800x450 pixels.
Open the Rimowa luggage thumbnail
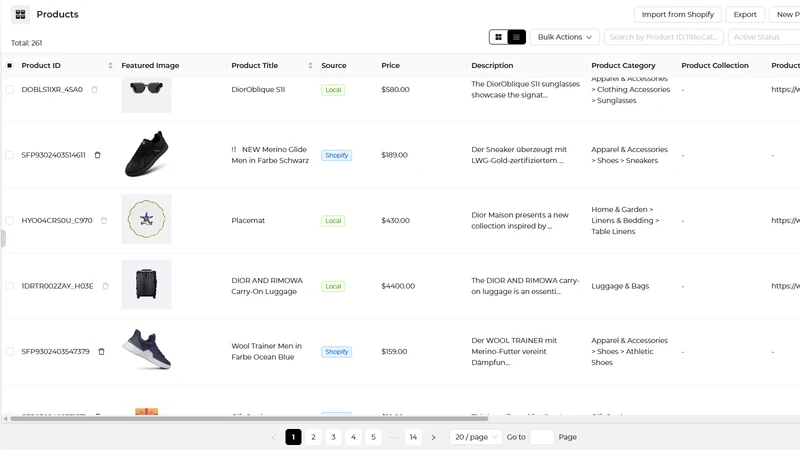click(146, 285)
